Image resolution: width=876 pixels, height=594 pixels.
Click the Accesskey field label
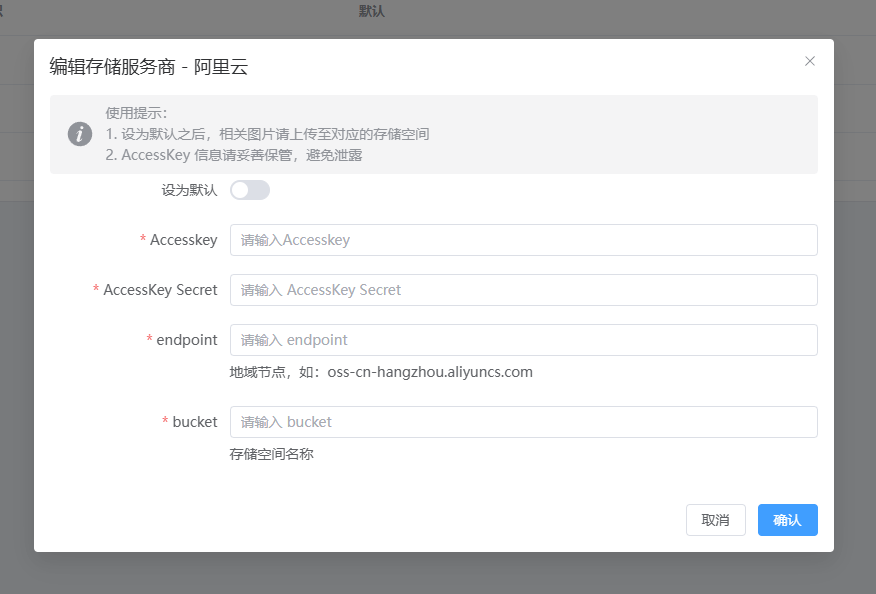(183, 240)
